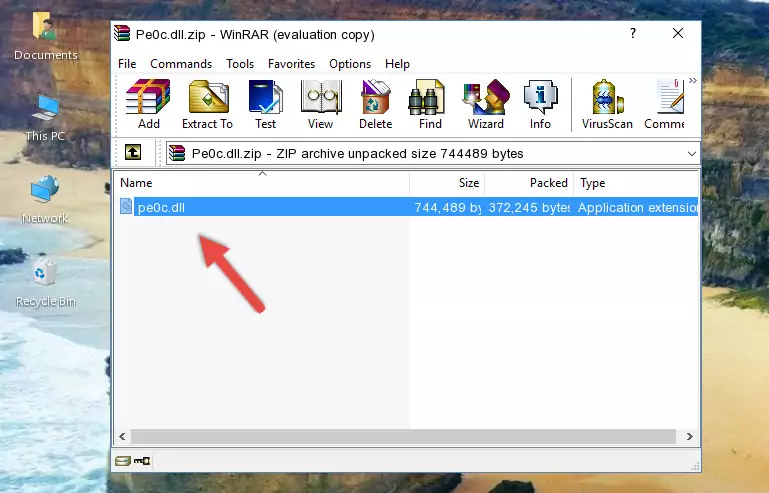Show archive Info
Viewport: 769px width, 493px height.
click(x=540, y=104)
